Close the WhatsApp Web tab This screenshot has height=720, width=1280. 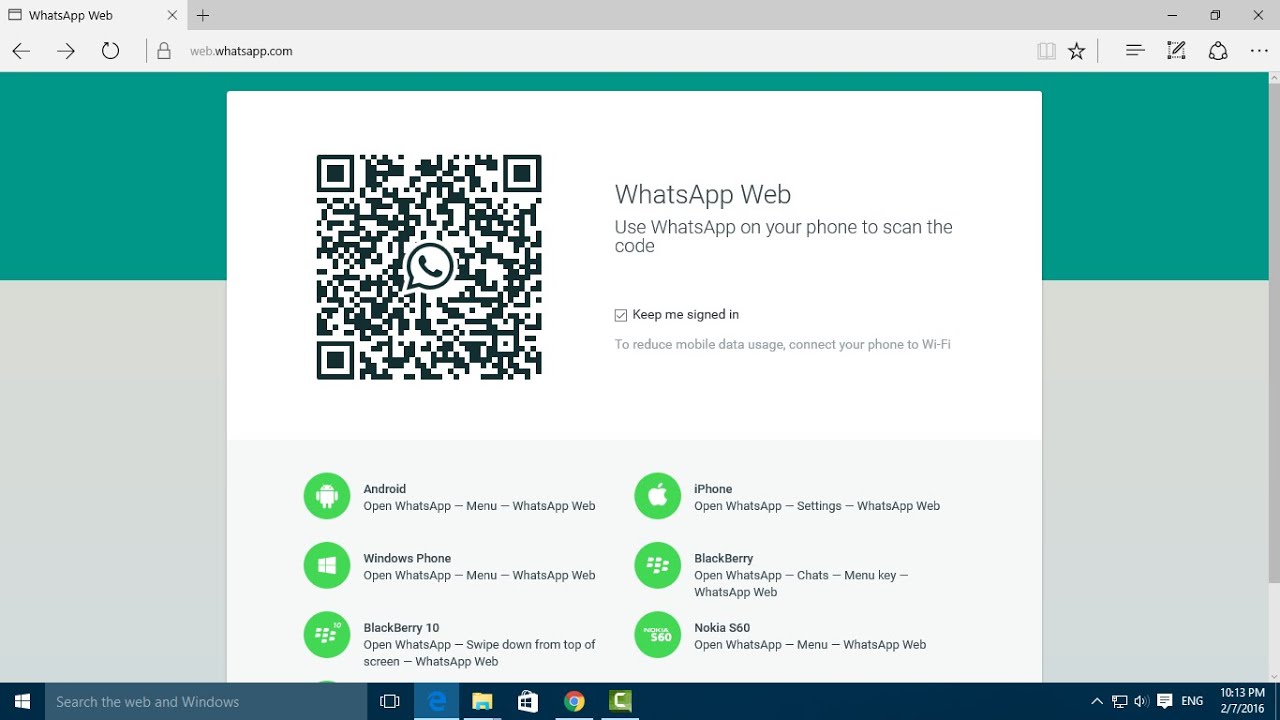tap(171, 16)
